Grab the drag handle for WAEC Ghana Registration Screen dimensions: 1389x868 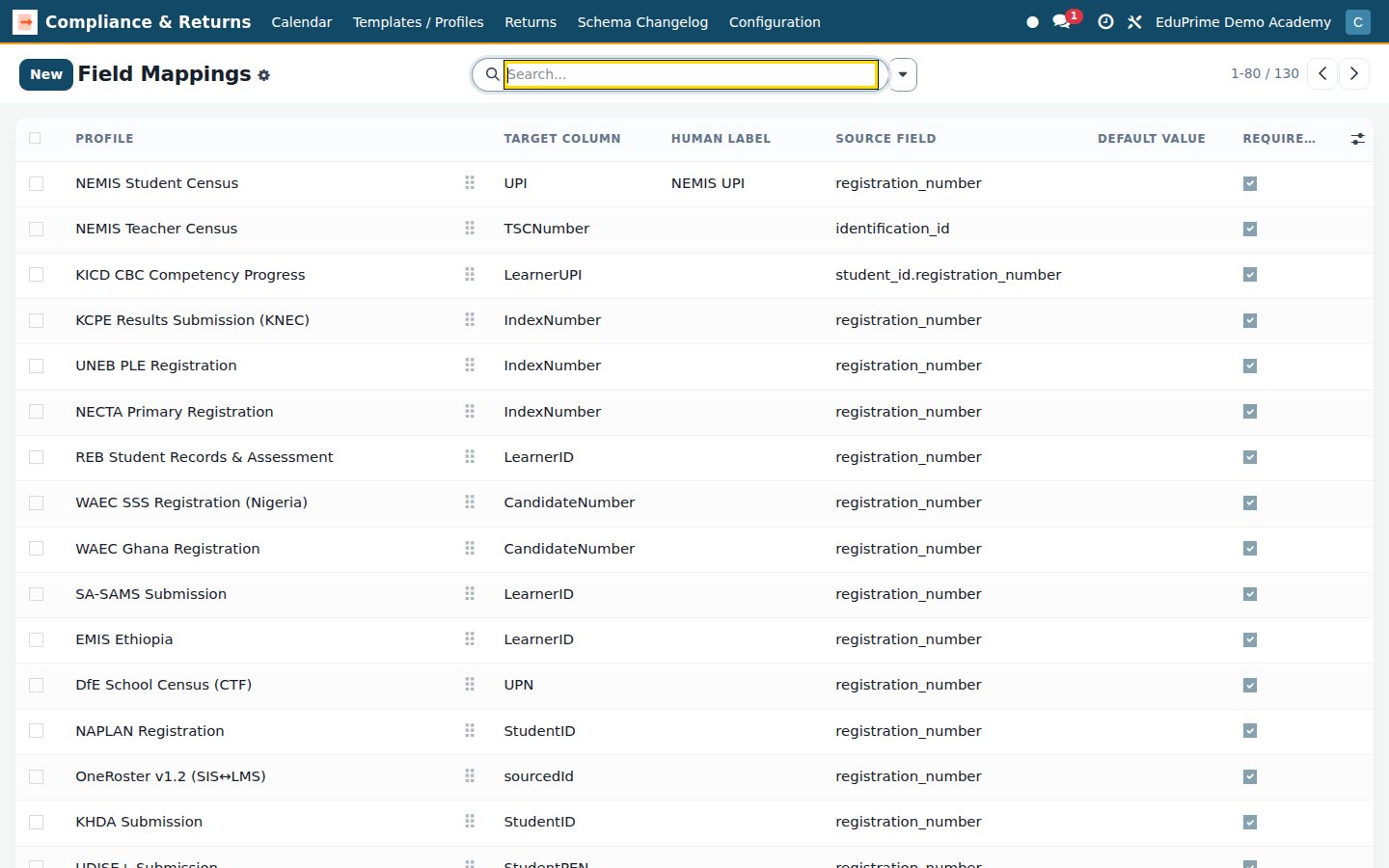(470, 548)
